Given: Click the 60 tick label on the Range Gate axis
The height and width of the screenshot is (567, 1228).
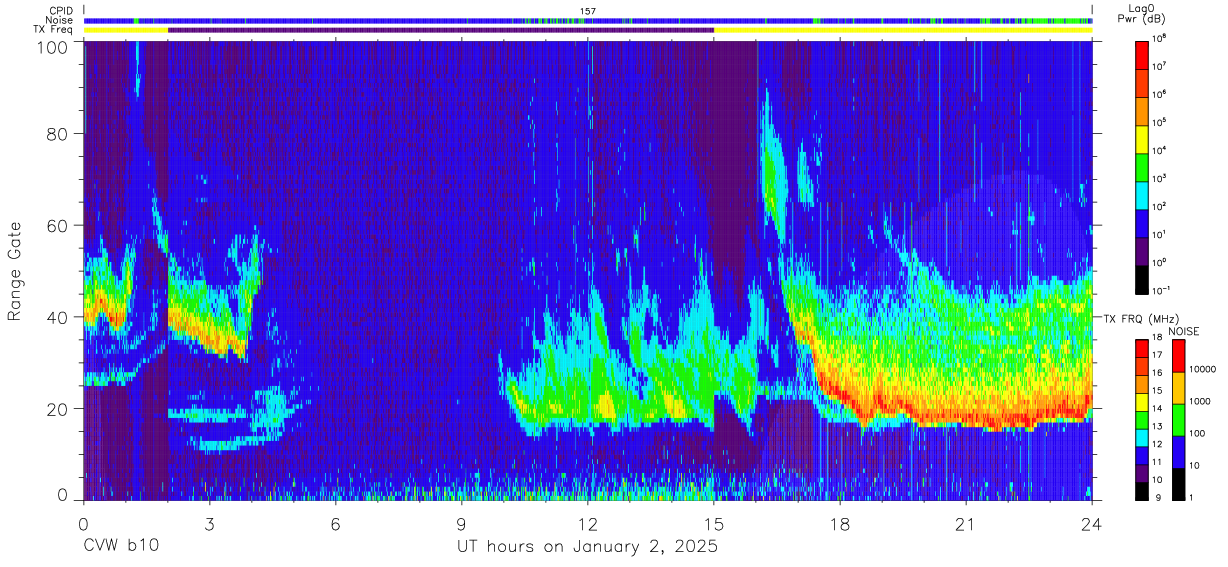Looking at the screenshot, I should [56, 227].
